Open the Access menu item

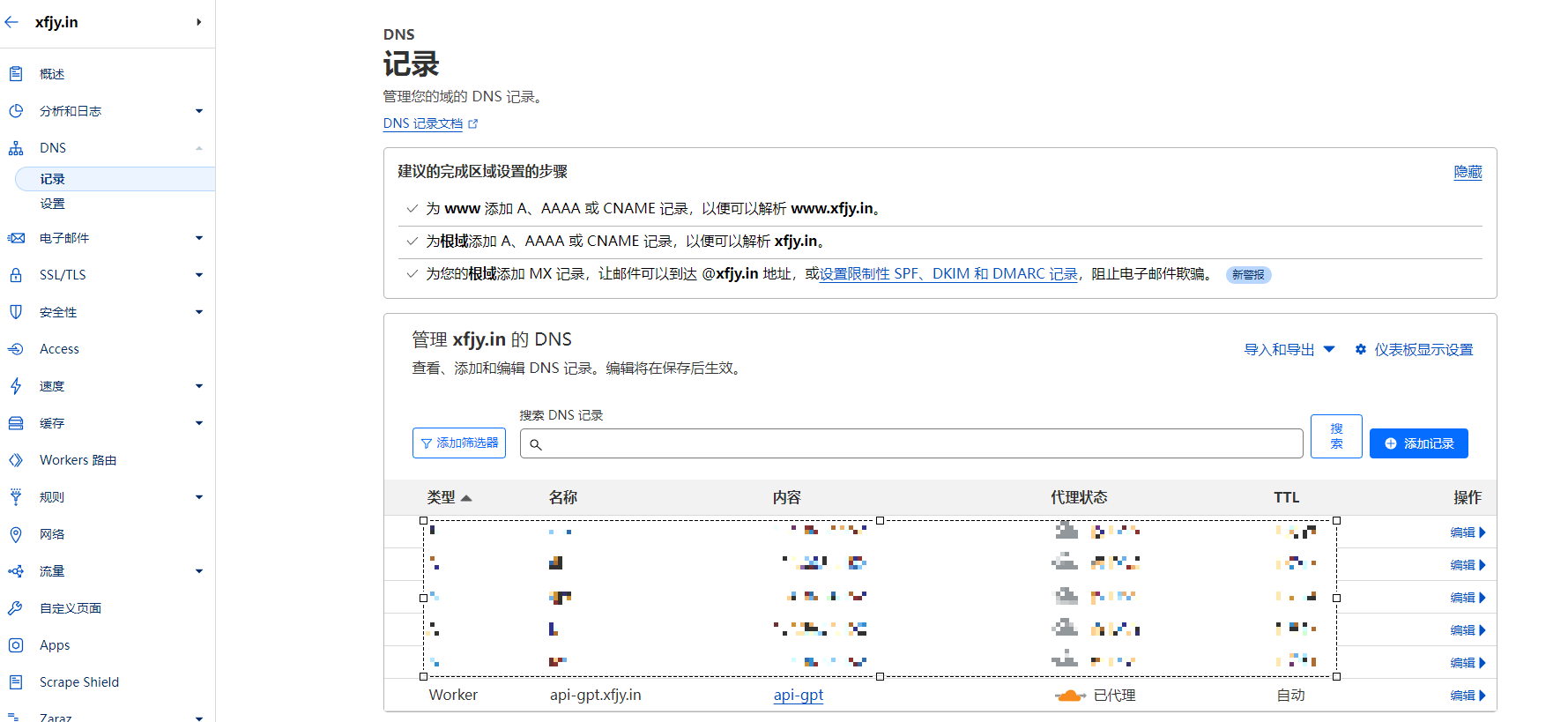coord(59,349)
